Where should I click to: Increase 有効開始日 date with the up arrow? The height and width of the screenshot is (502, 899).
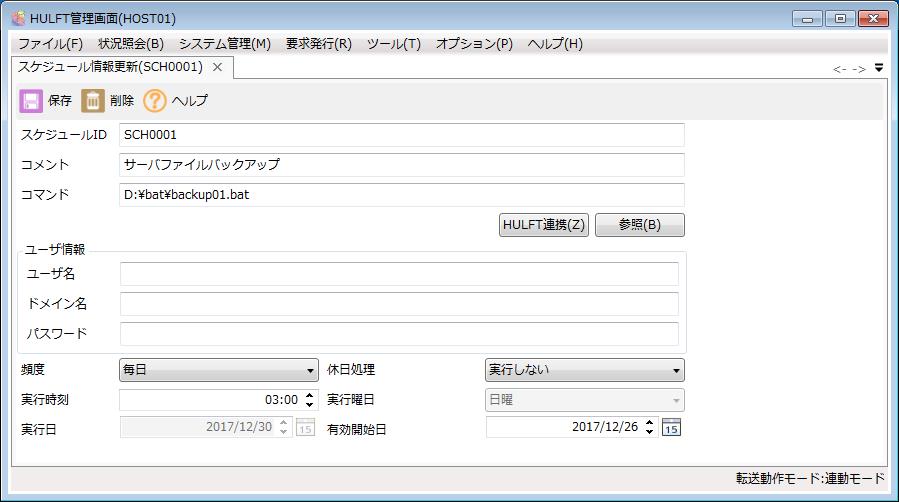click(649, 422)
